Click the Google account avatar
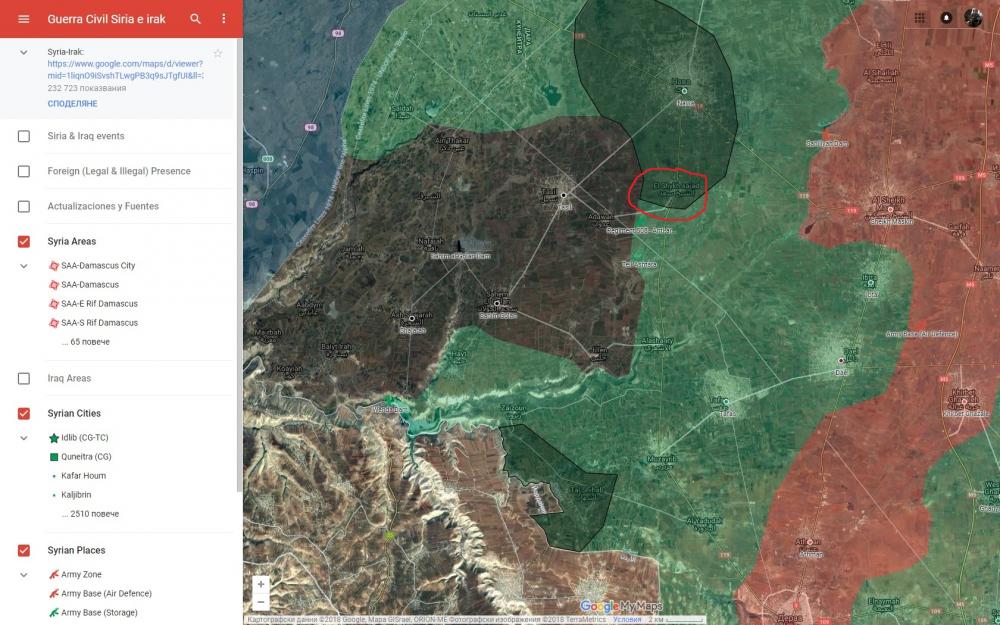This screenshot has width=1000, height=625. [x=973, y=18]
